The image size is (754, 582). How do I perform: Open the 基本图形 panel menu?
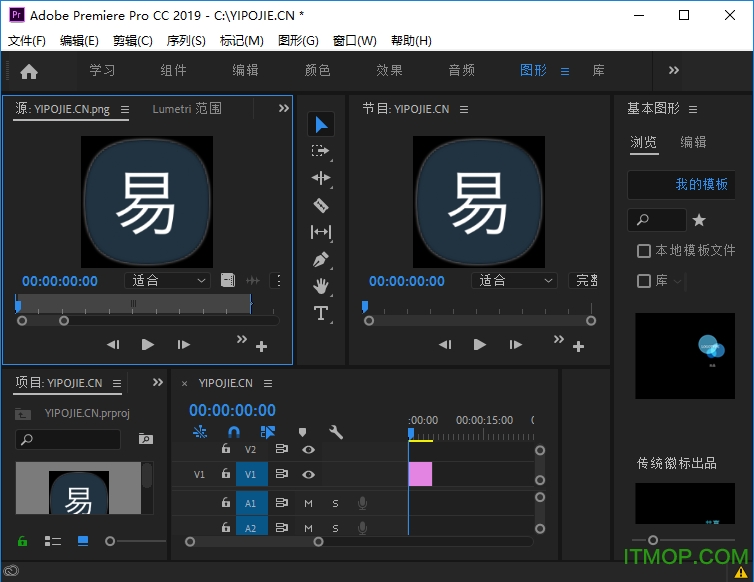pyautogui.click(x=692, y=109)
